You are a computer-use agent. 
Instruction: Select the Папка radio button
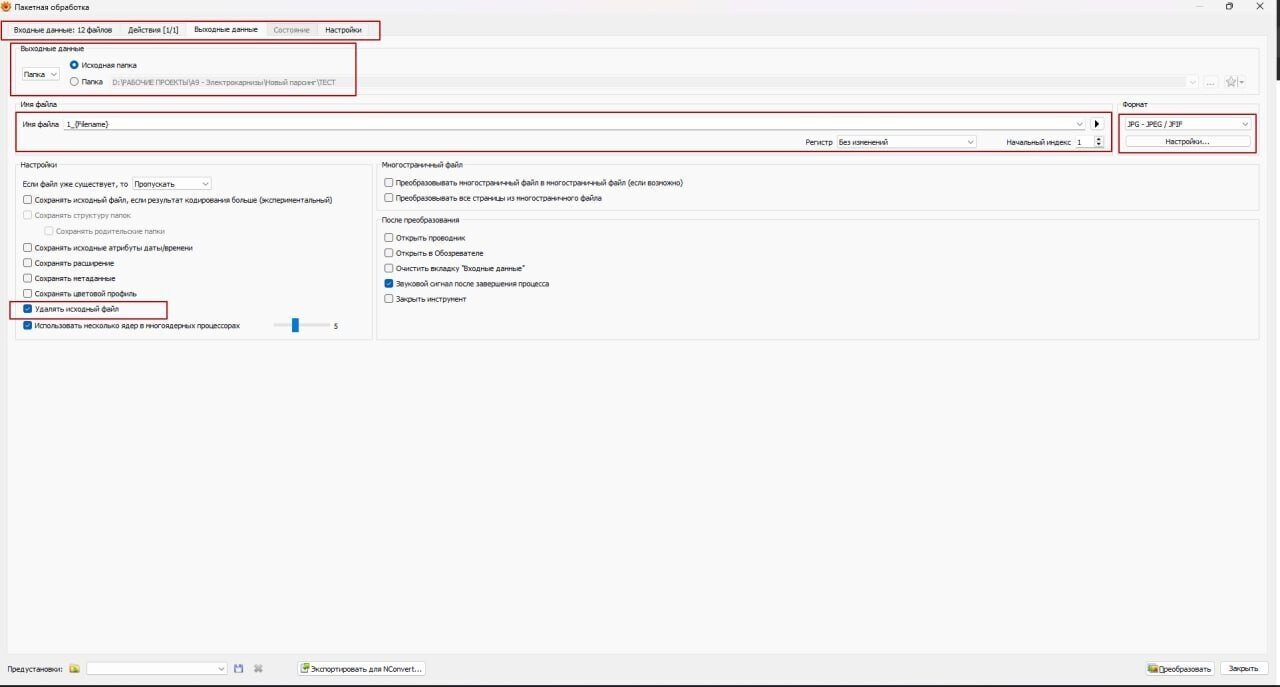74,82
